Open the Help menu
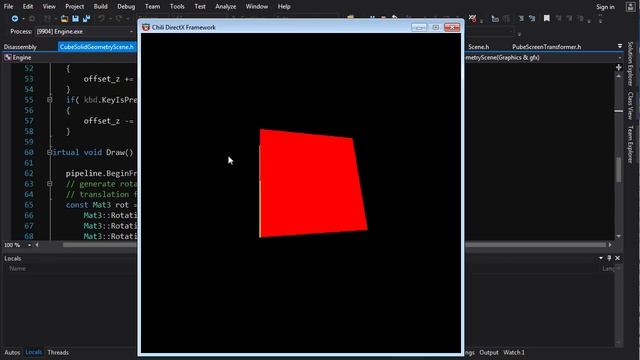The width and height of the screenshot is (640, 360). click(284, 7)
